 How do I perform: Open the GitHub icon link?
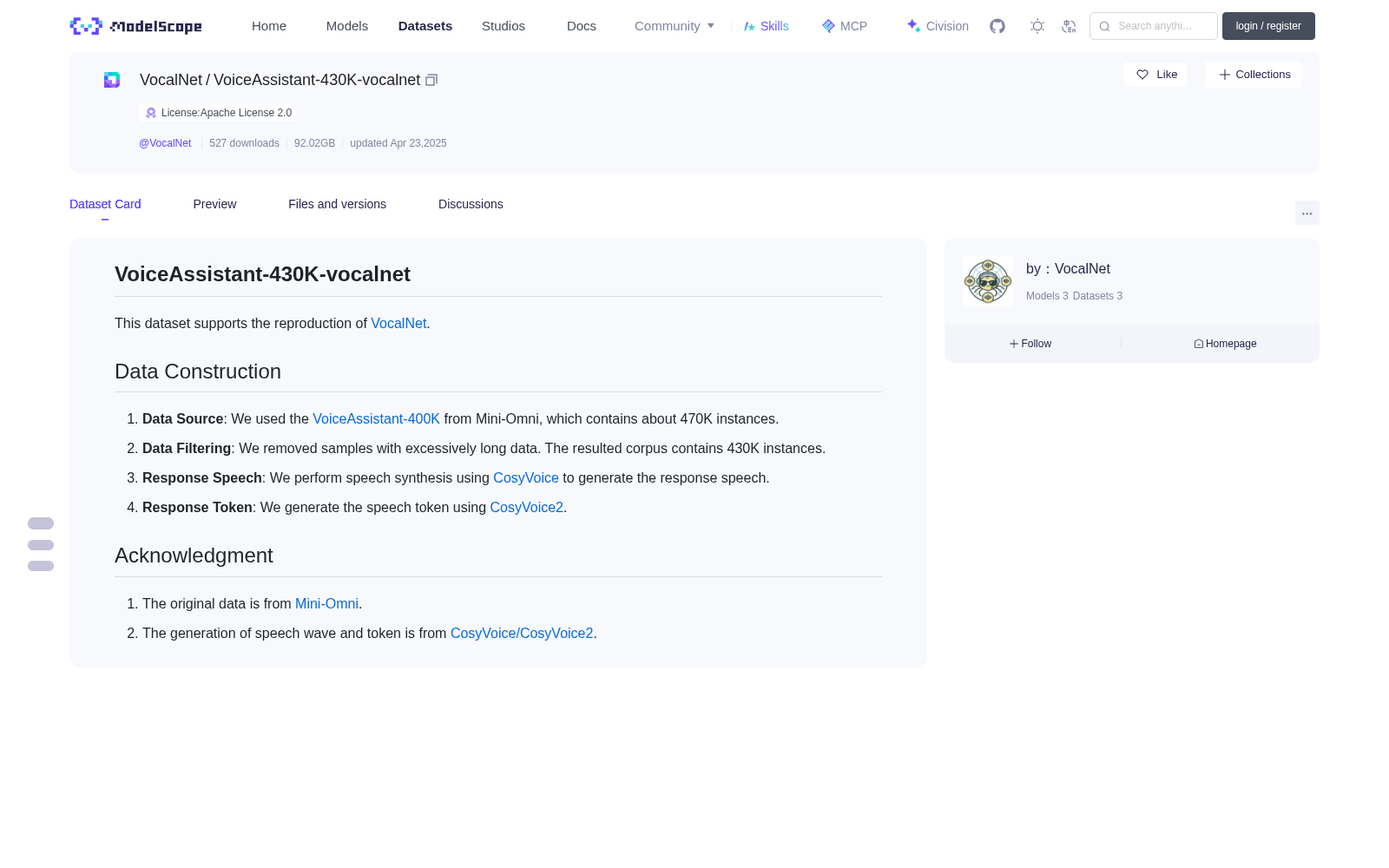coord(997,26)
